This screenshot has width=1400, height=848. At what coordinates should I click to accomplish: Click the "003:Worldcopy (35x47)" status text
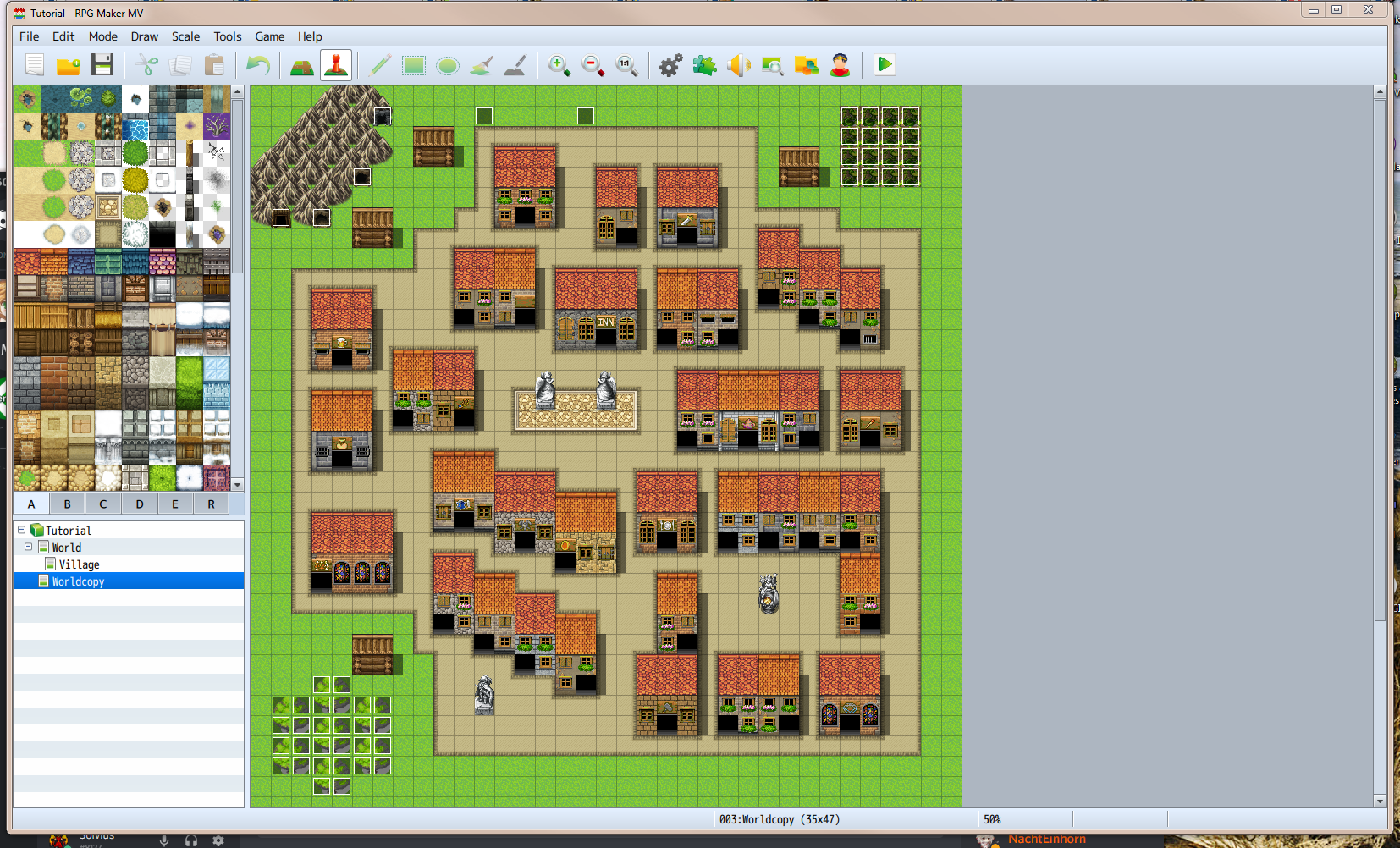coord(780,819)
